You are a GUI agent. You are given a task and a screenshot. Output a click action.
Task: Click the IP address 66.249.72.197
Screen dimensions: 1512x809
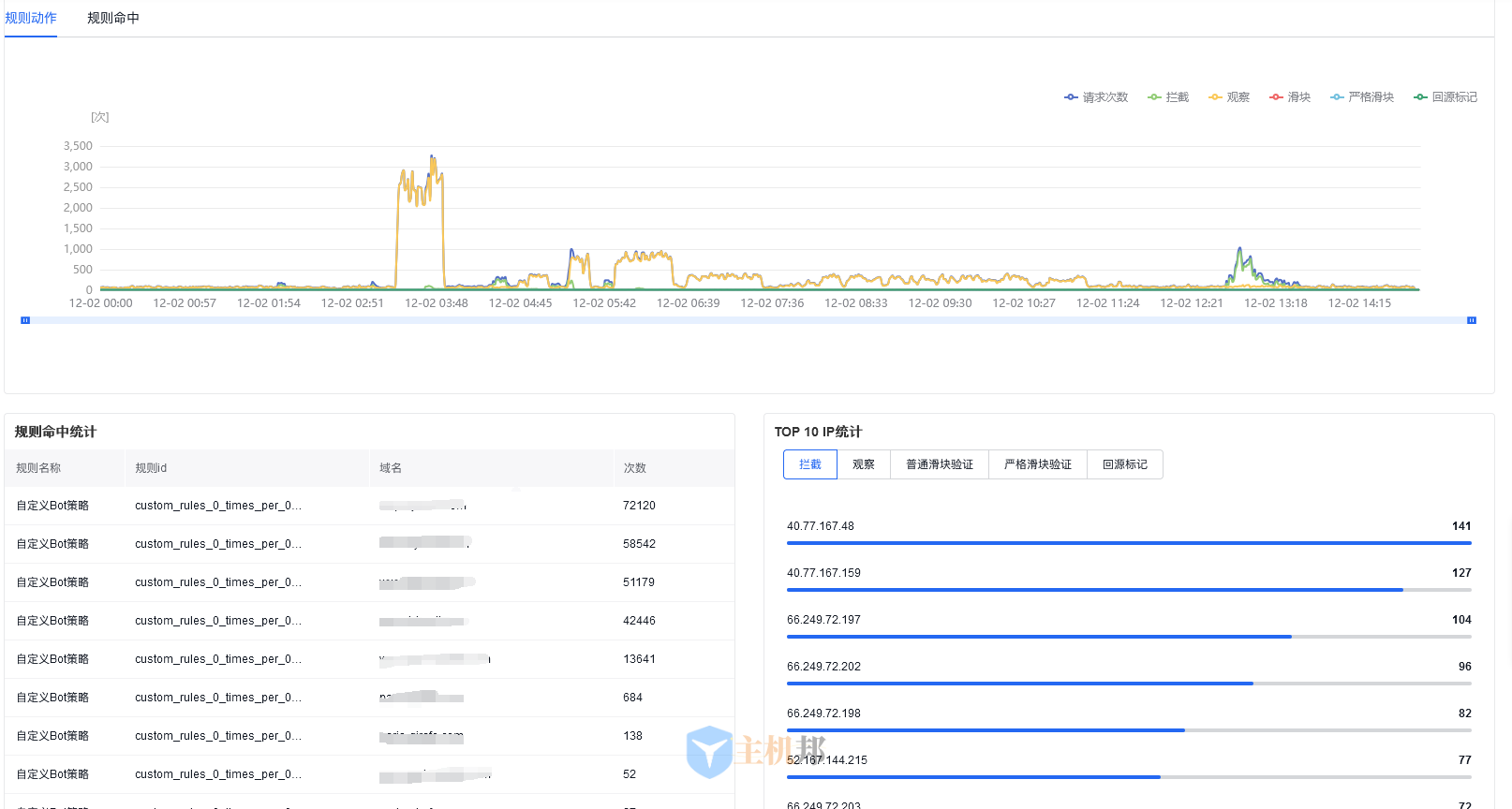(x=823, y=620)
